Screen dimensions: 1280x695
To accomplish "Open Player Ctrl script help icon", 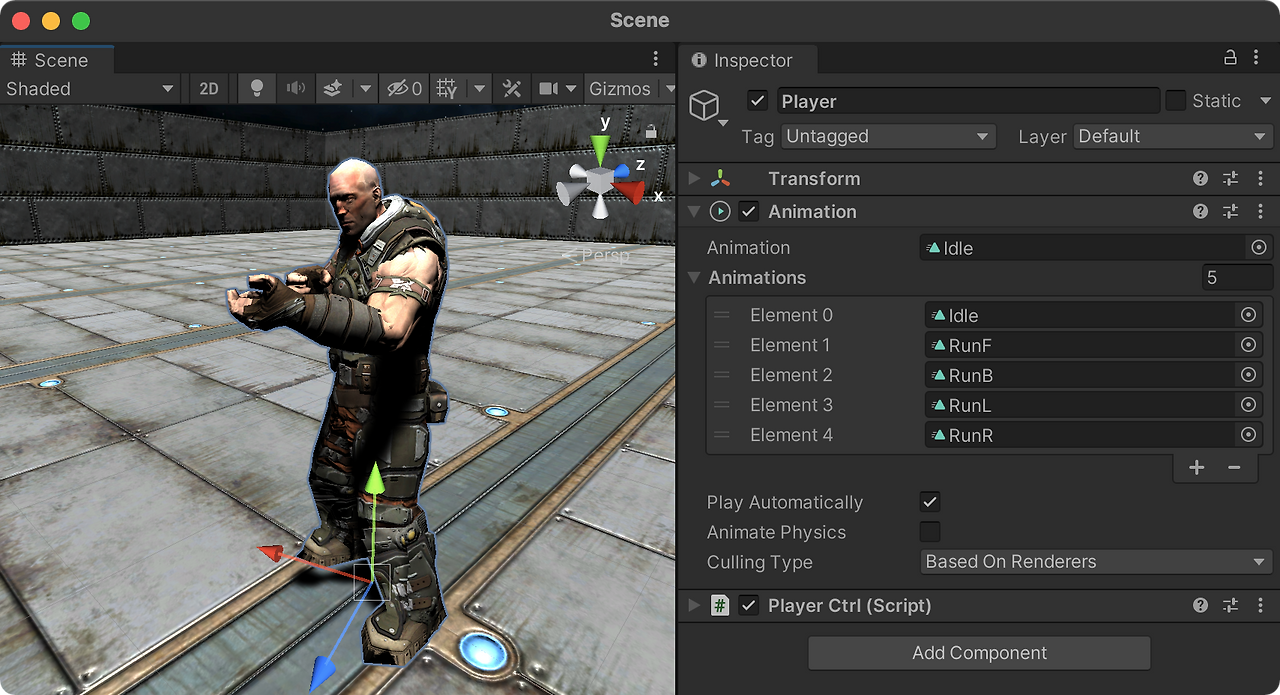I will pos(1200,605).
